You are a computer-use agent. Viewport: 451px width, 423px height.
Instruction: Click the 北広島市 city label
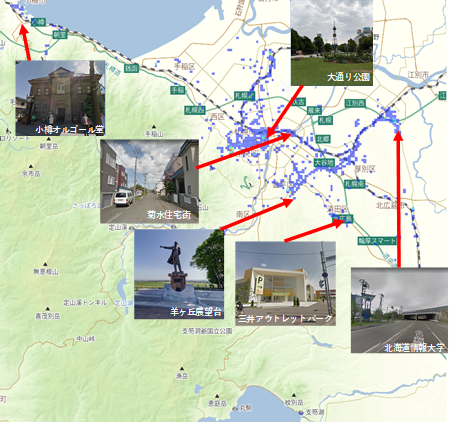[x=390, y=205]
